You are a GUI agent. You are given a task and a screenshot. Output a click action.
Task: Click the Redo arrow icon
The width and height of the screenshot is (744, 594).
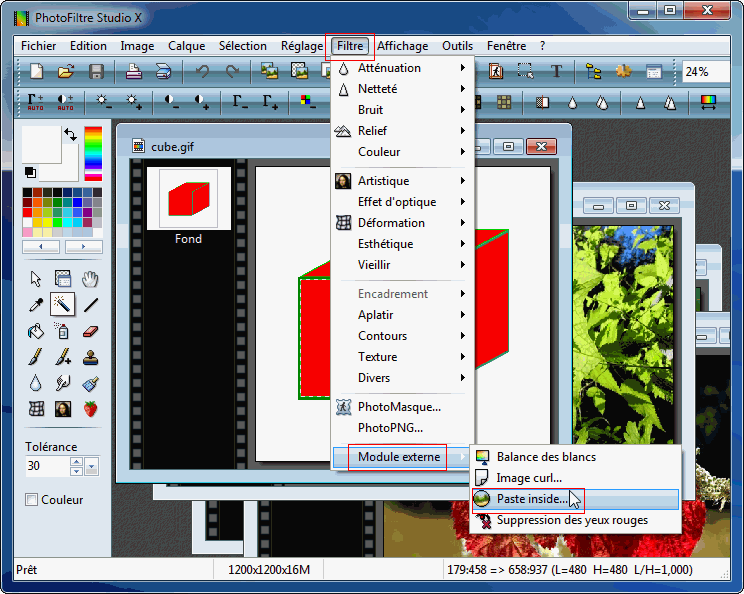click(232, 72)
